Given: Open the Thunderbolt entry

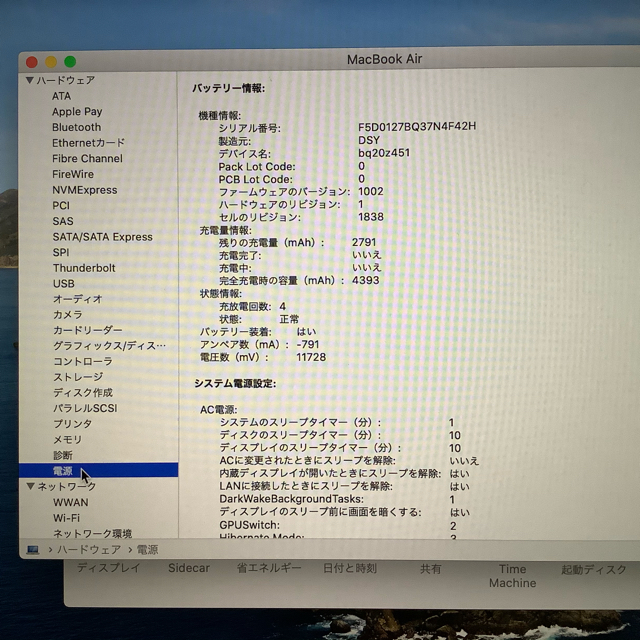Looking at the screenshot, I should pyautogui.click(x=84, y=268).
